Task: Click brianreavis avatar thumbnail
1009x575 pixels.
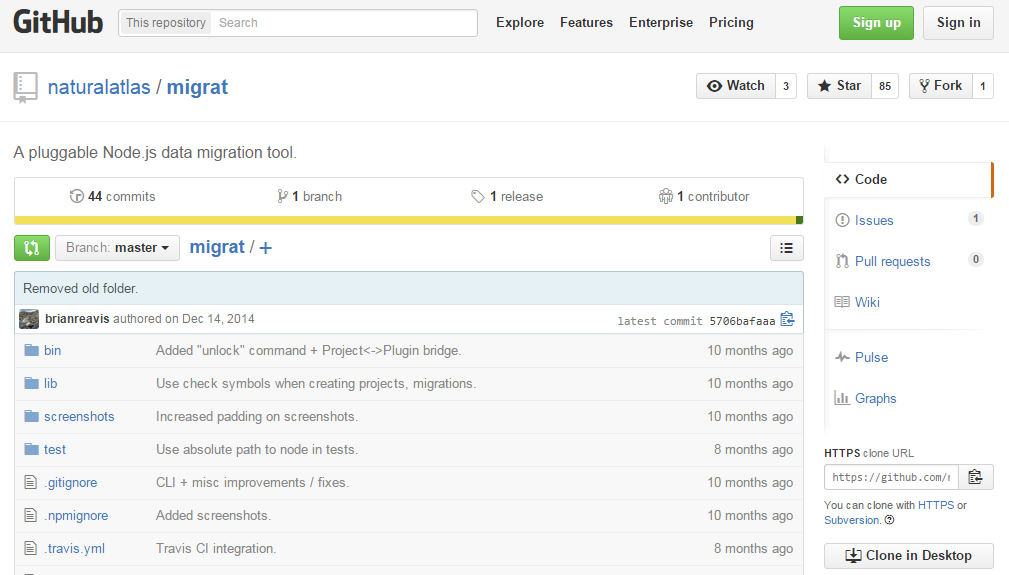Action: (x=29, y=319)
